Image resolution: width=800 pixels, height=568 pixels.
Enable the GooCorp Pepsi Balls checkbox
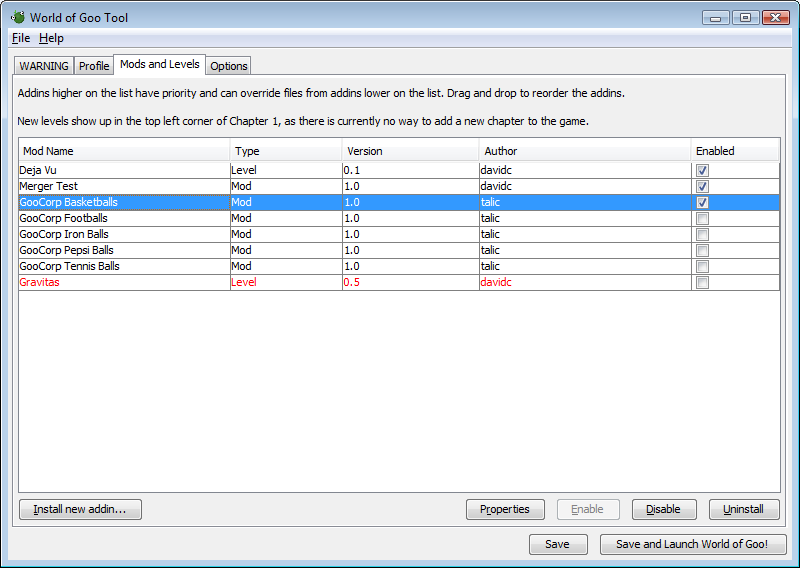click(702, 251)
